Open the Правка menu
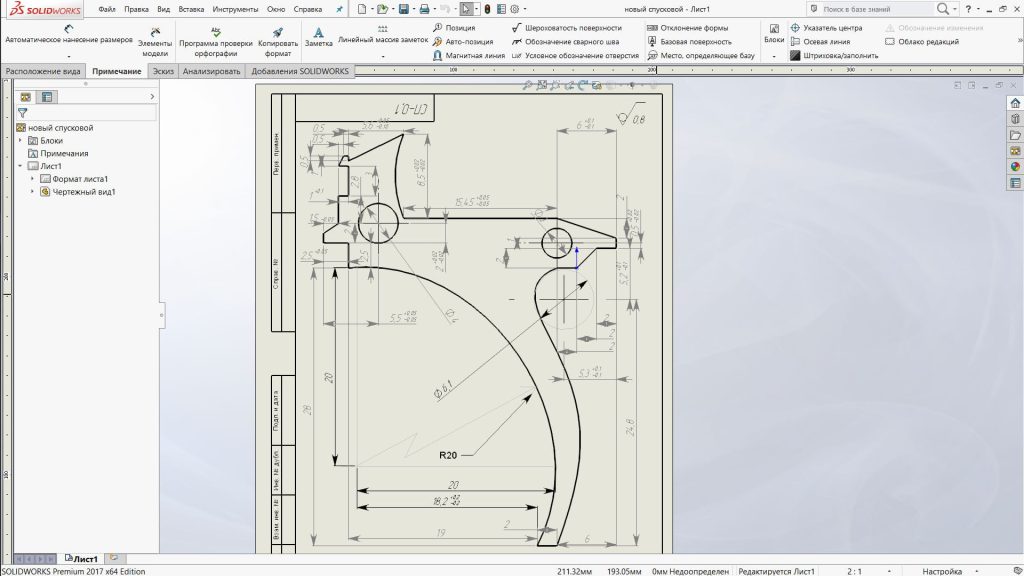The height and width of the screenshot is (576, 1024). click(x=136, y=9)
